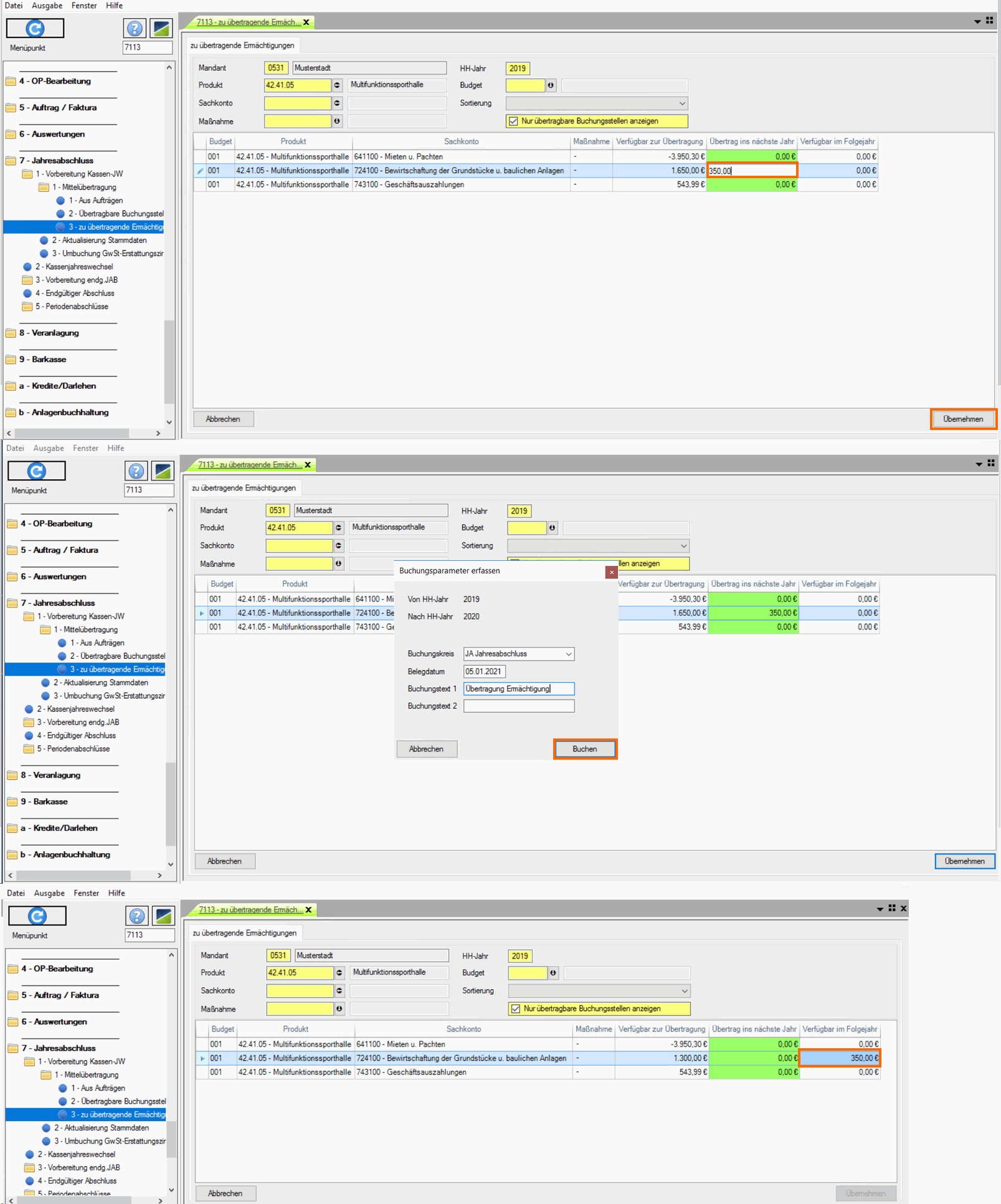Click the tile-windows grid icon in the topmost window
1001x1204 pixels.
coord(989,21)
